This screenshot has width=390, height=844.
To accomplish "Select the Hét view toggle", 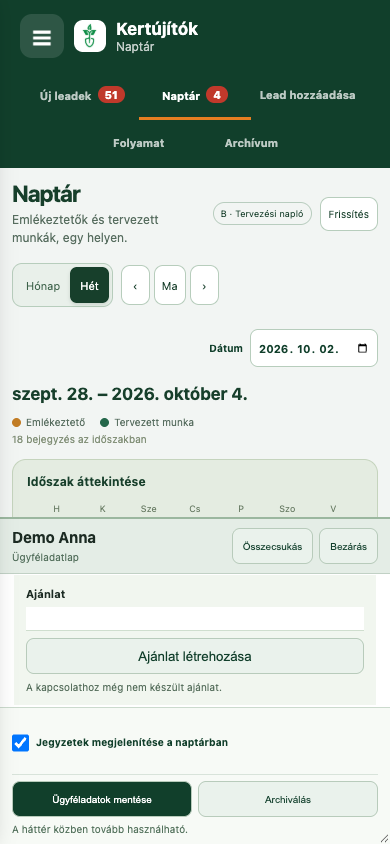I will (x=89, y=286).
